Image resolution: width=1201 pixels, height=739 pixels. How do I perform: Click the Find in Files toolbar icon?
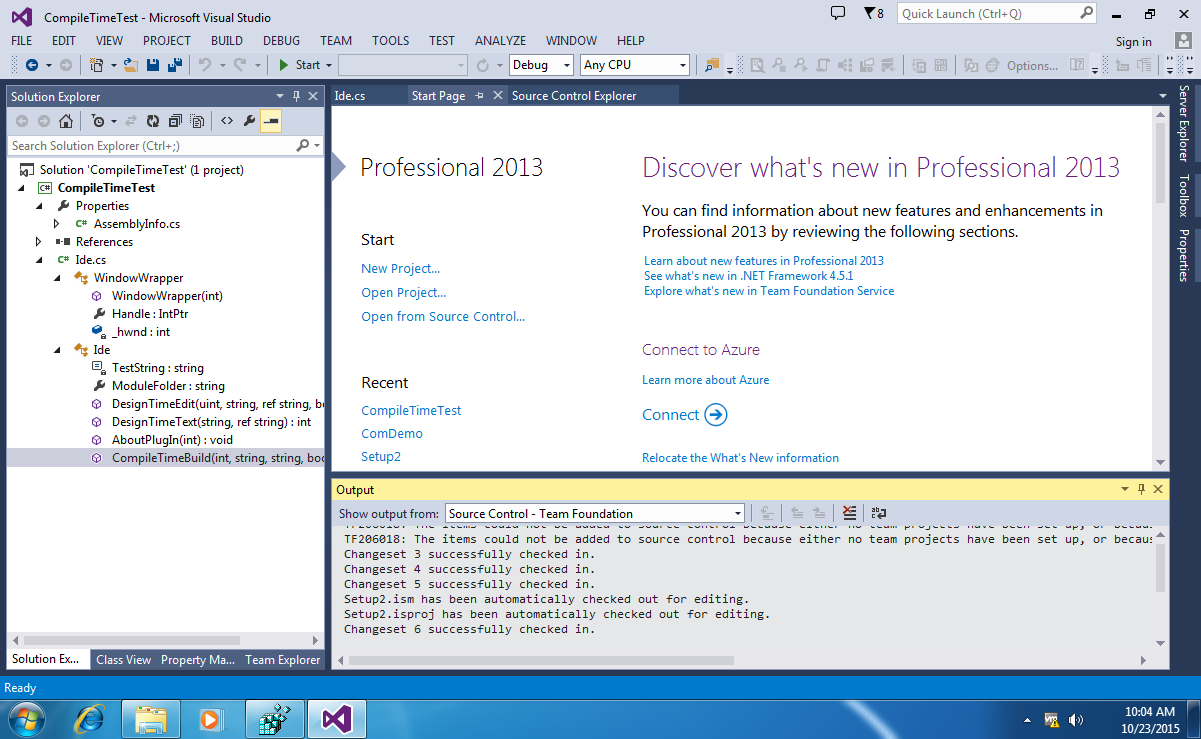[x=711, y=65]
